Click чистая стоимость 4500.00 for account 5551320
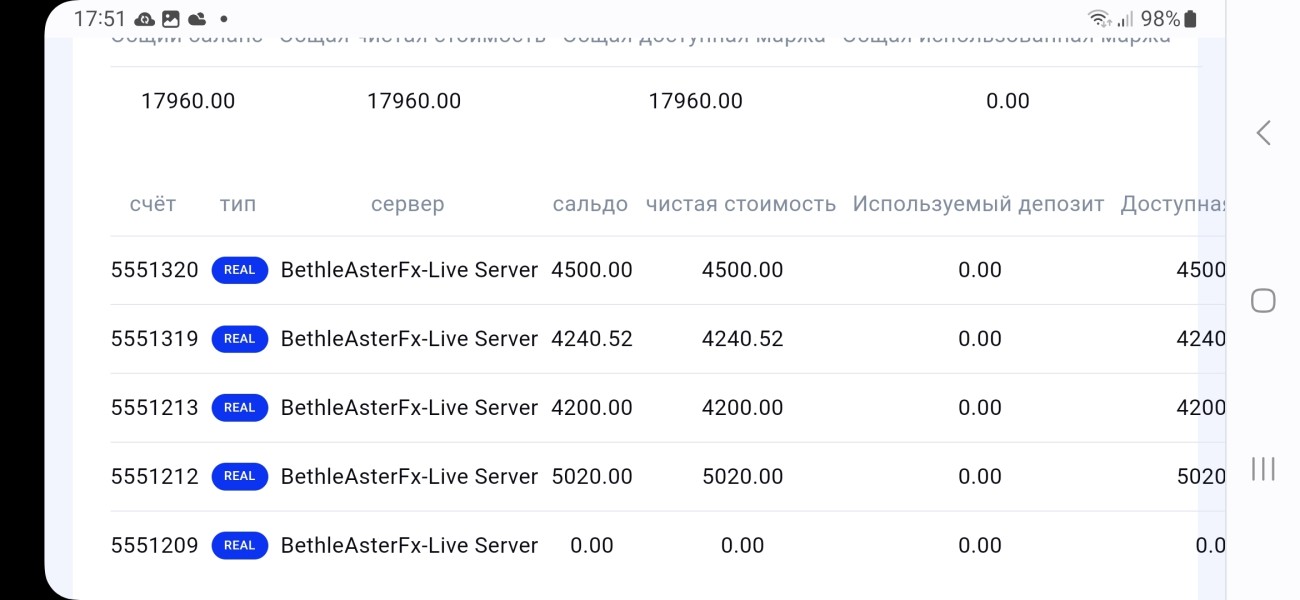Image resolution: width=1300 pixels, height=600 pixels. click(743, 270)
